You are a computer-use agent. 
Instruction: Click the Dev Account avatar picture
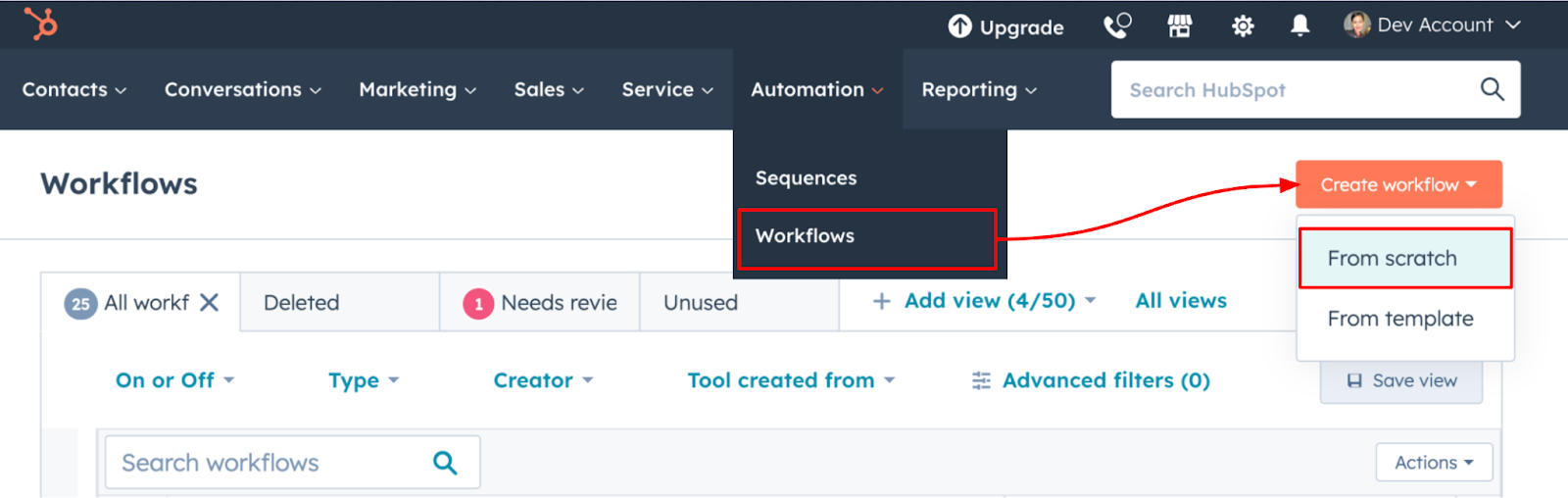[1357, 25]
